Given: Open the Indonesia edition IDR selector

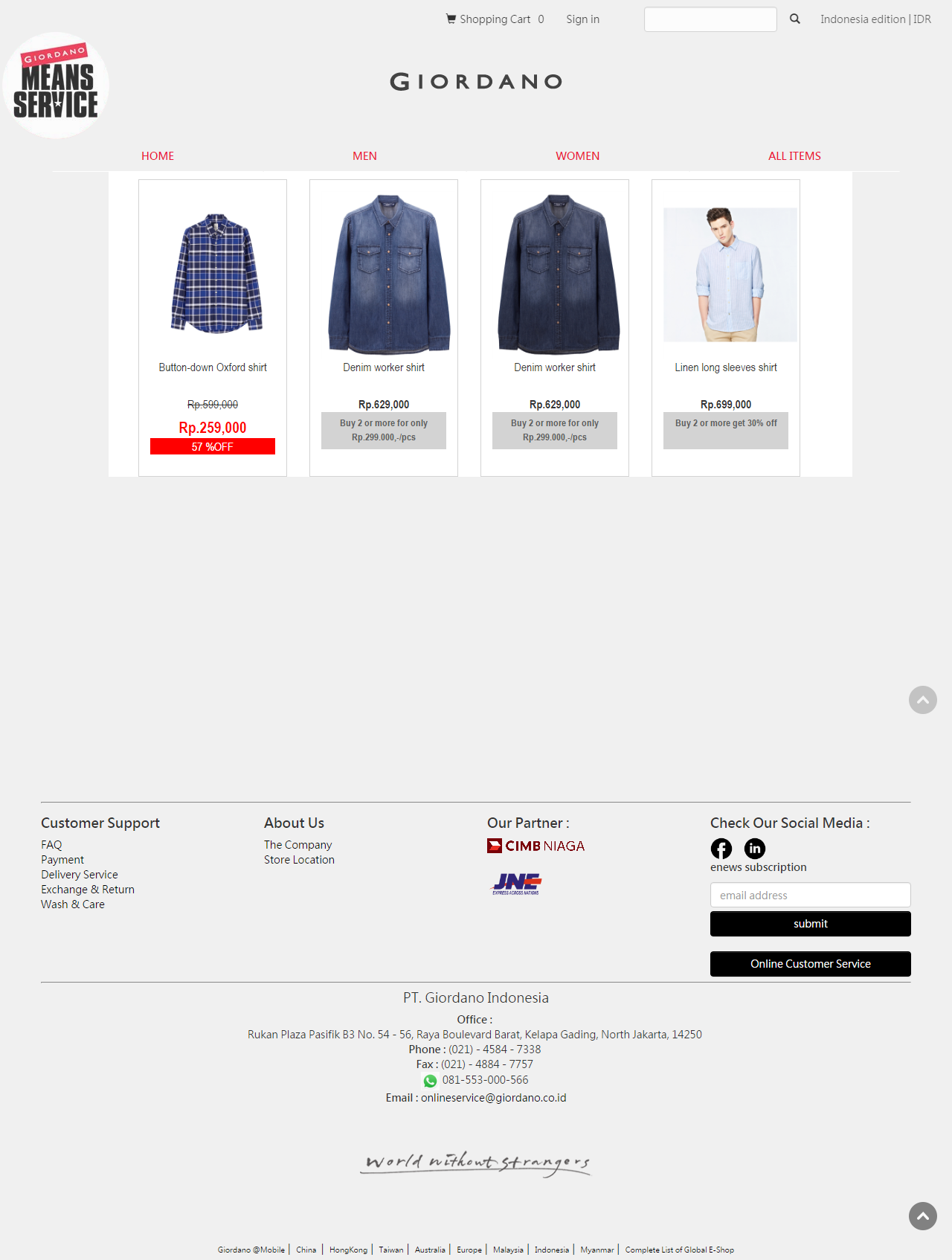Looking at the screenshot, I should click(875, 19).
